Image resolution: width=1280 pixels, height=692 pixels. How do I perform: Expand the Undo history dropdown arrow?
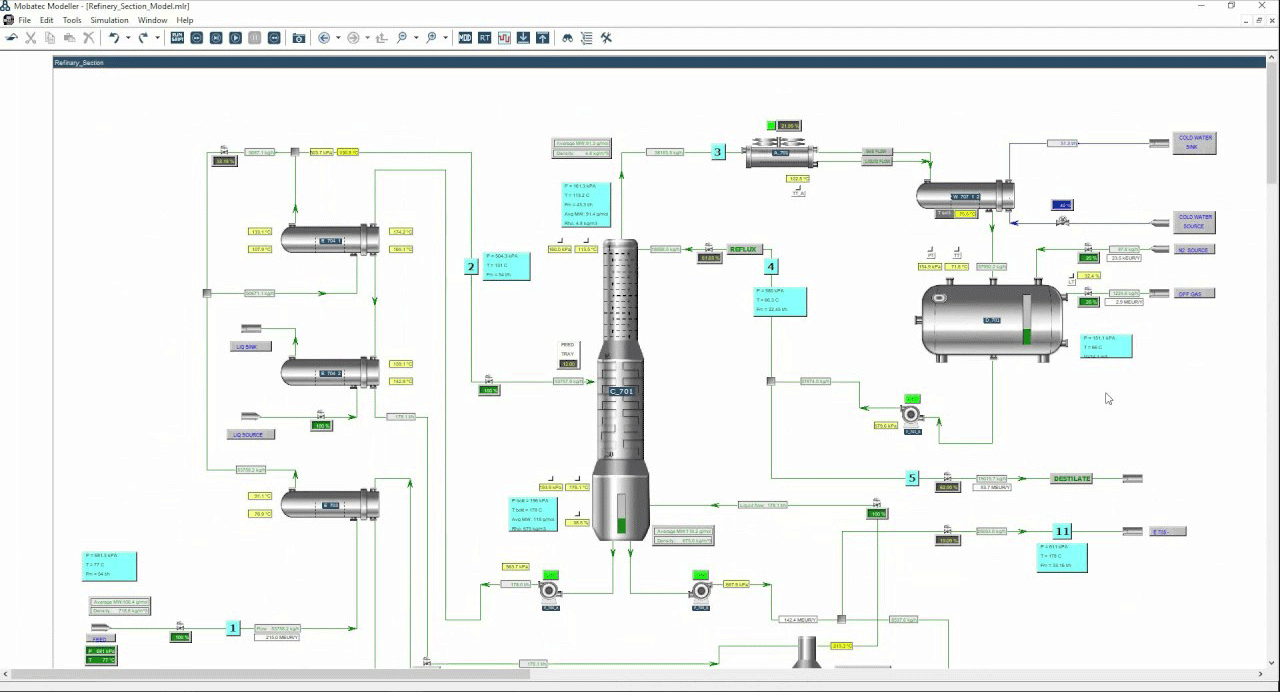[128, 38]
